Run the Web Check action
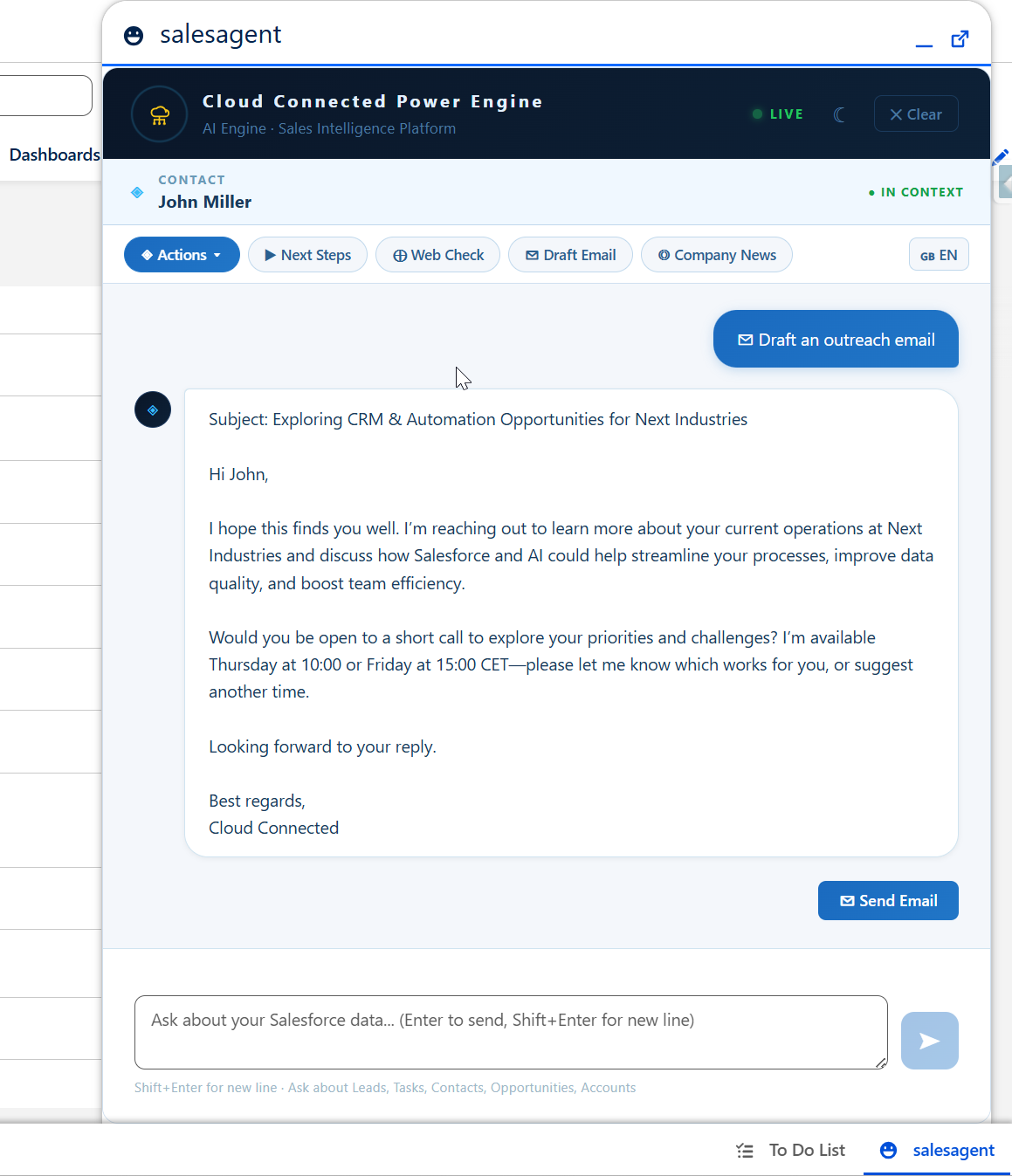The height and width of the screenshot is (1176, 1012). pyautogui.click(x=437, y=255)
